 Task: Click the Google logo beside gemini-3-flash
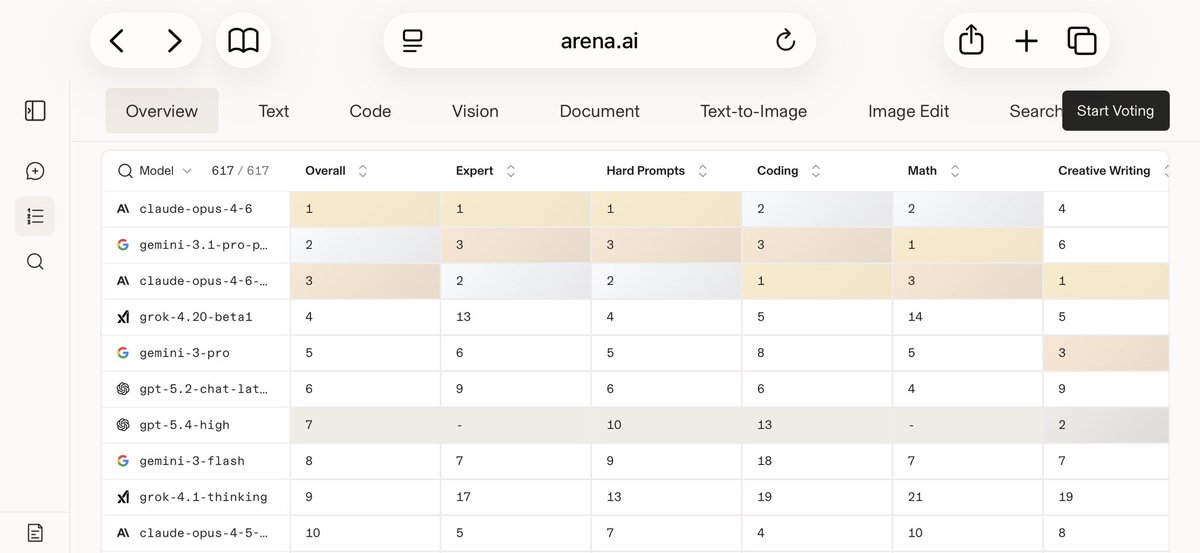click(123, 461)
